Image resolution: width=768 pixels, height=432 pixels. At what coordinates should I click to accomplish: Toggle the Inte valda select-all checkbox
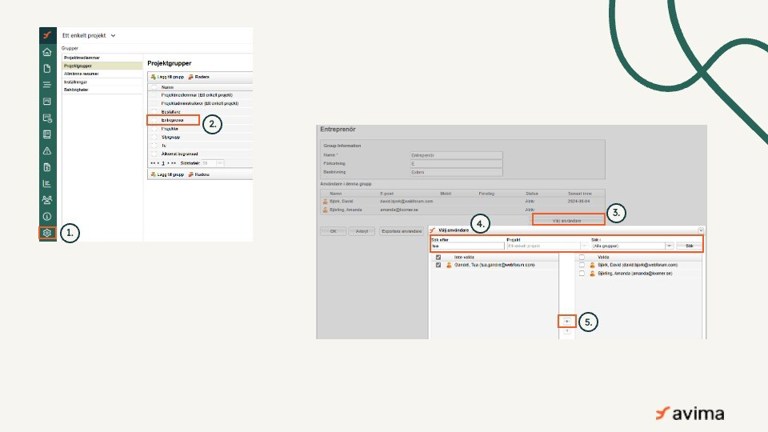pos(438,257)
